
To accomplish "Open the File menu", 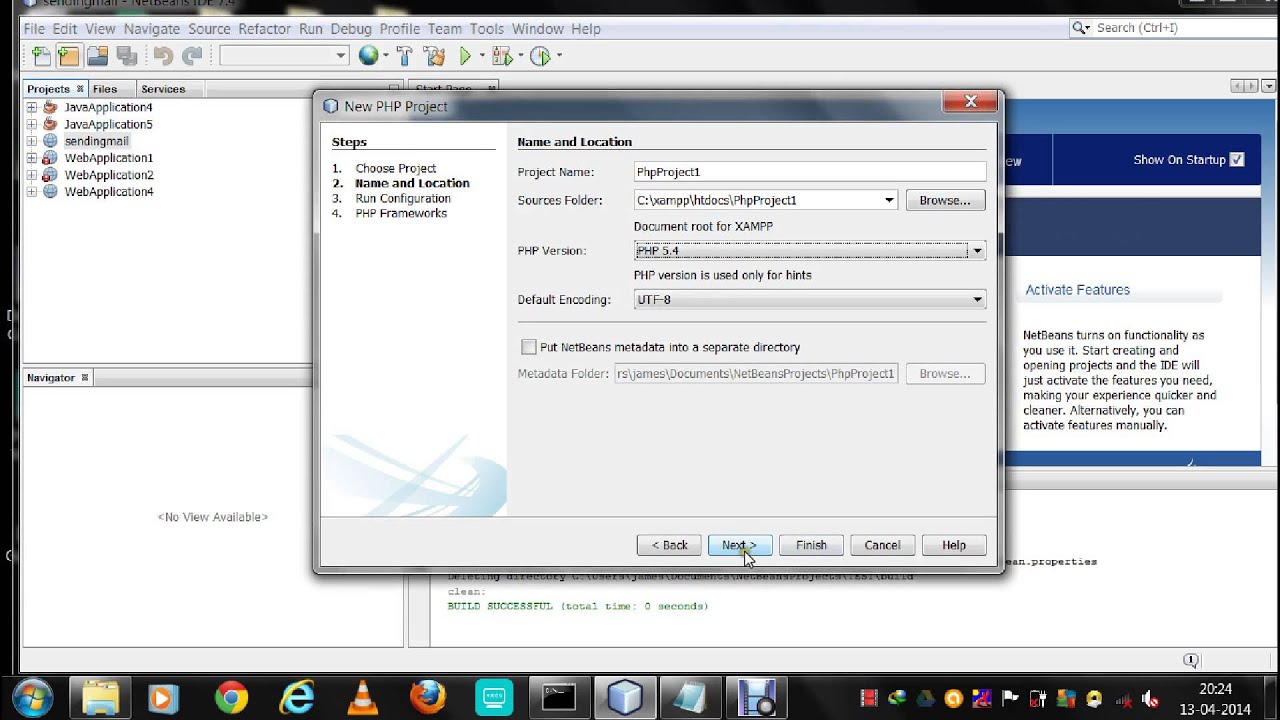I will [x=33, y=29].
